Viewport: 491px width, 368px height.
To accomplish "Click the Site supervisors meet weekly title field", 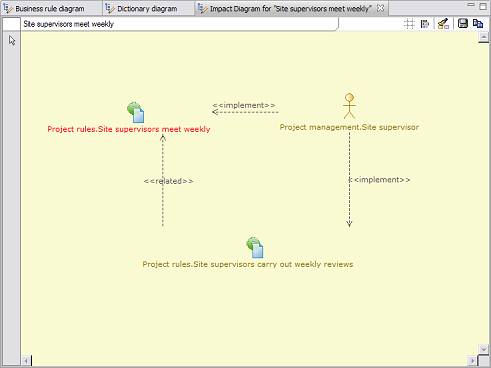I will (179, 24).
